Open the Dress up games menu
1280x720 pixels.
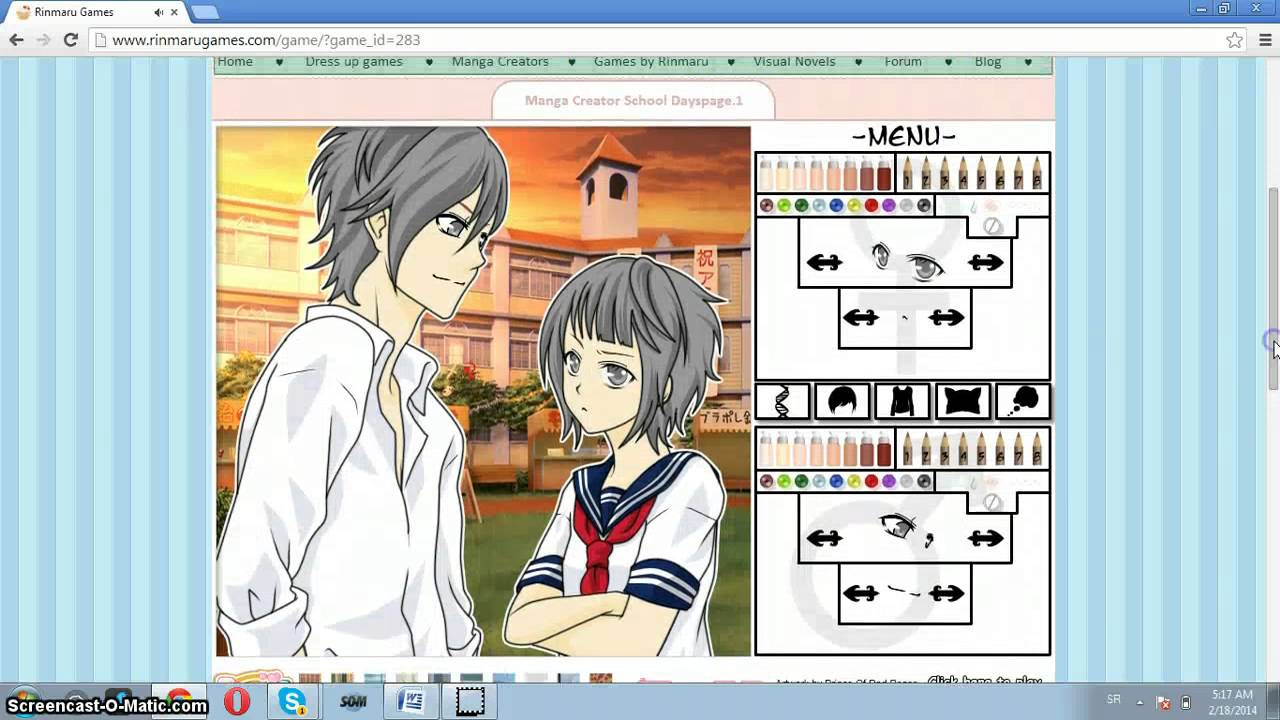354,62
